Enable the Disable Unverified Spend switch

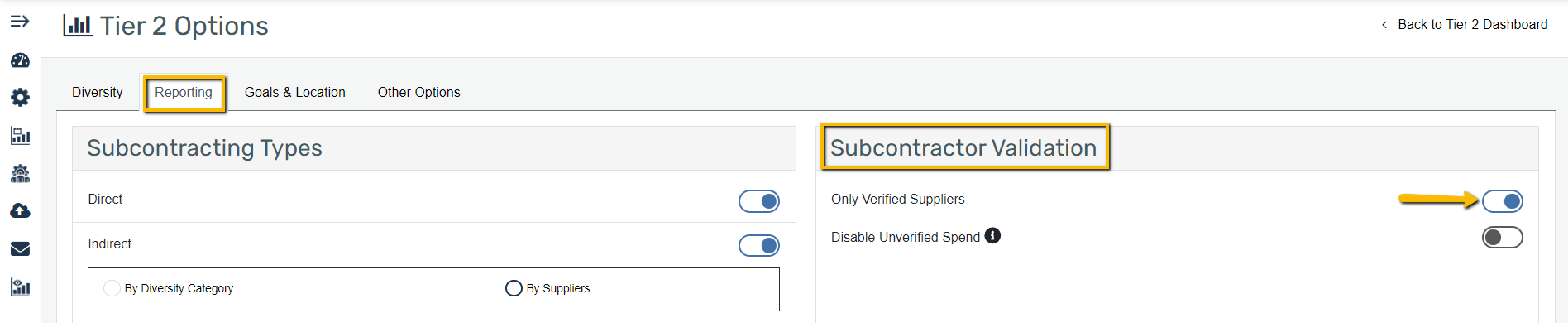tap(1502, 238)
